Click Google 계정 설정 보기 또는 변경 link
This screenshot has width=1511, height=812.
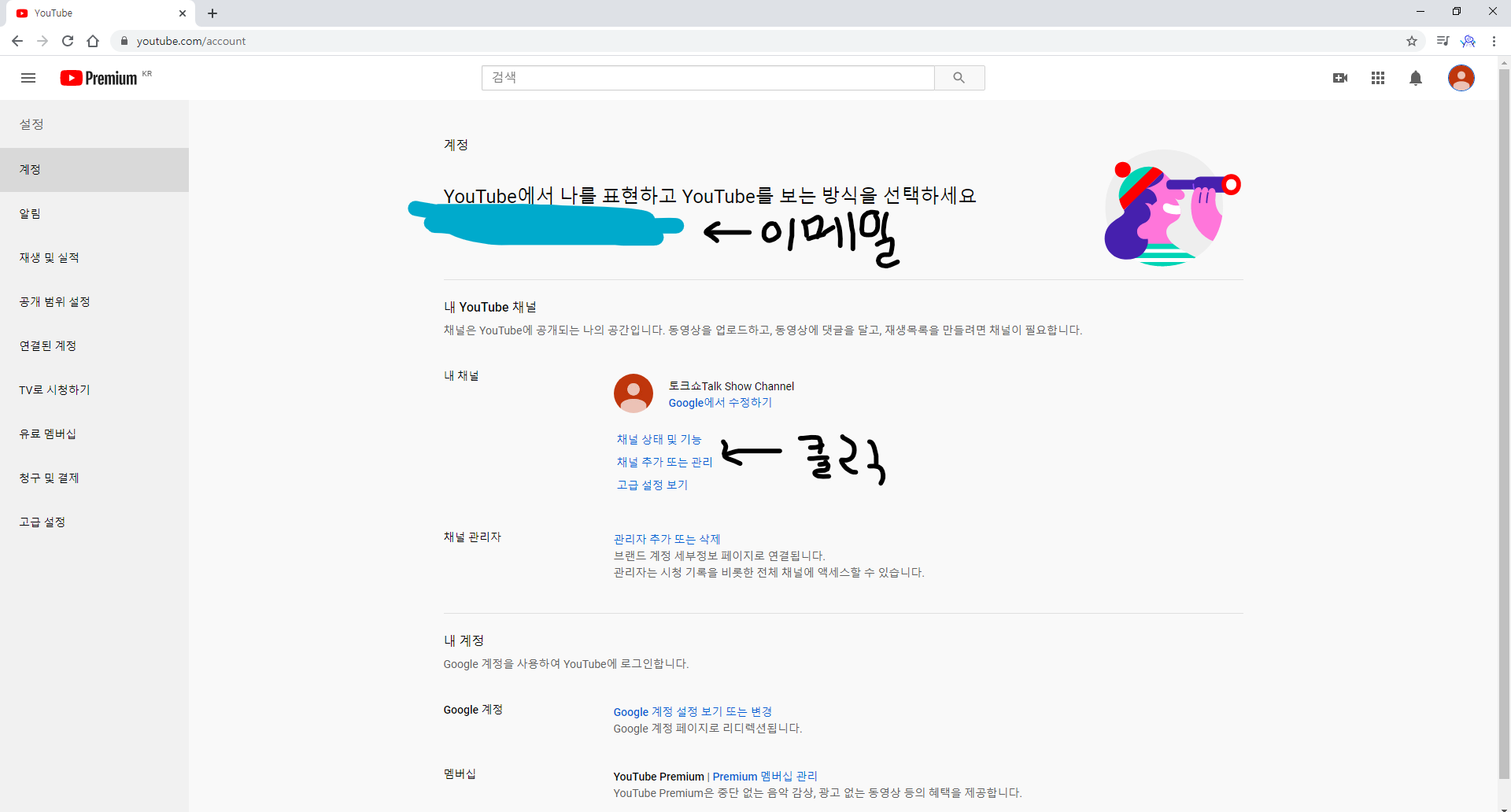coord(693,712)
